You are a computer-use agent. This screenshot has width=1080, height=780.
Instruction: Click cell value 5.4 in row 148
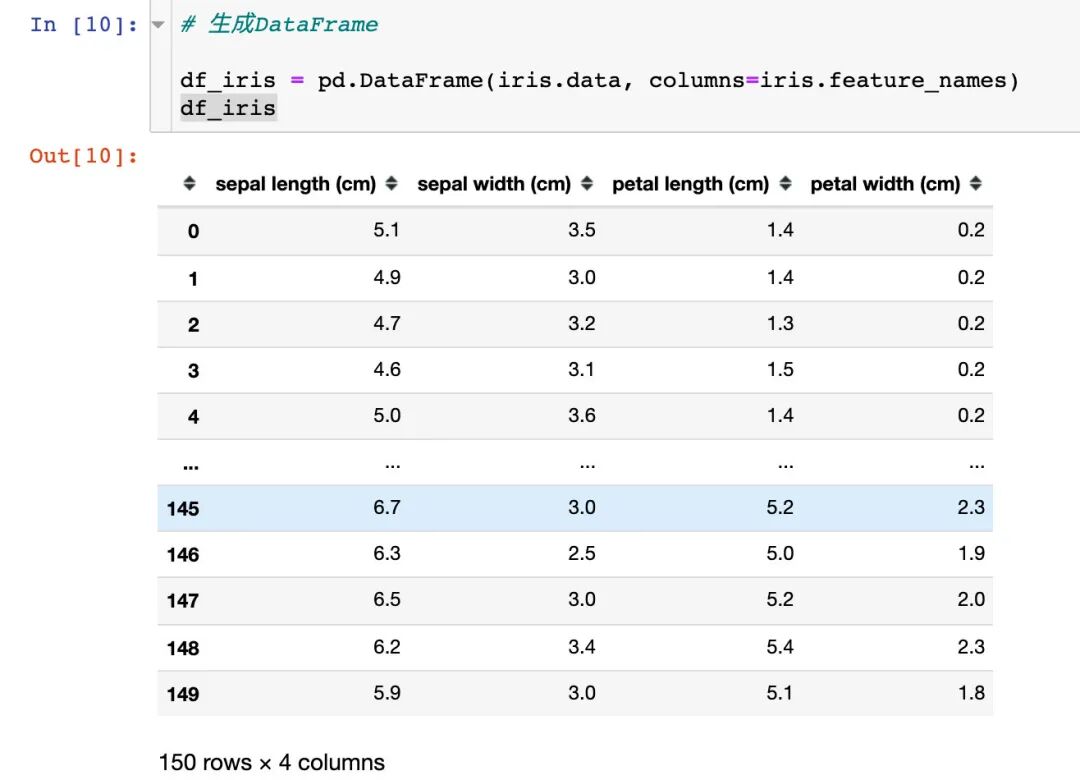(x=780, y=646)
